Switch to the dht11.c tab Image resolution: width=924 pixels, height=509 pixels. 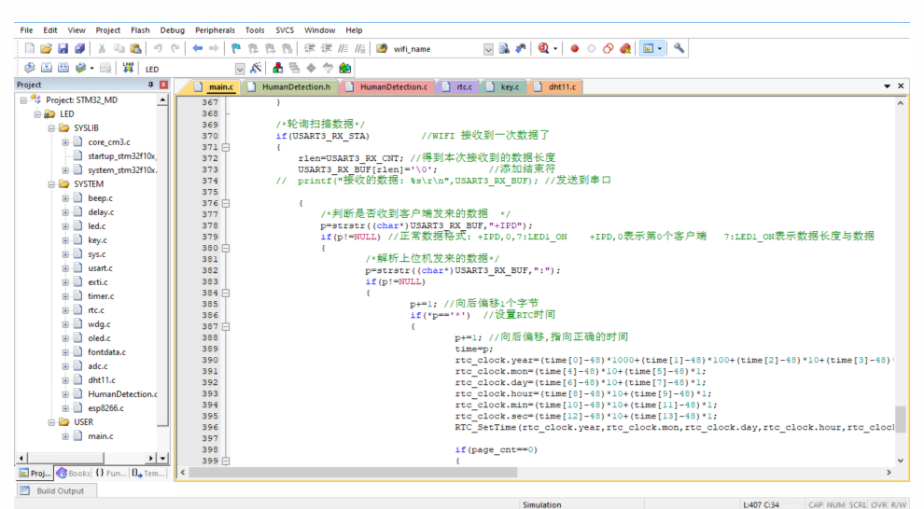pos(557,87)
